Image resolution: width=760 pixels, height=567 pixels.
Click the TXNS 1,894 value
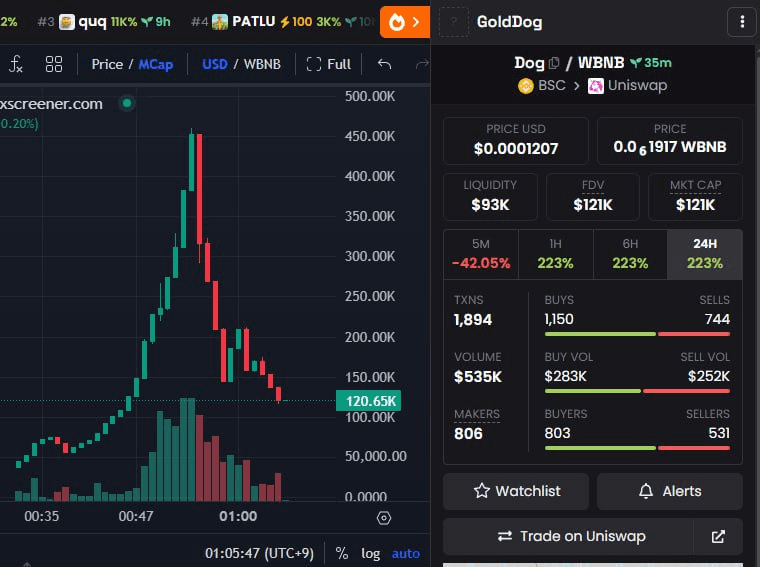tap(473, 320)
